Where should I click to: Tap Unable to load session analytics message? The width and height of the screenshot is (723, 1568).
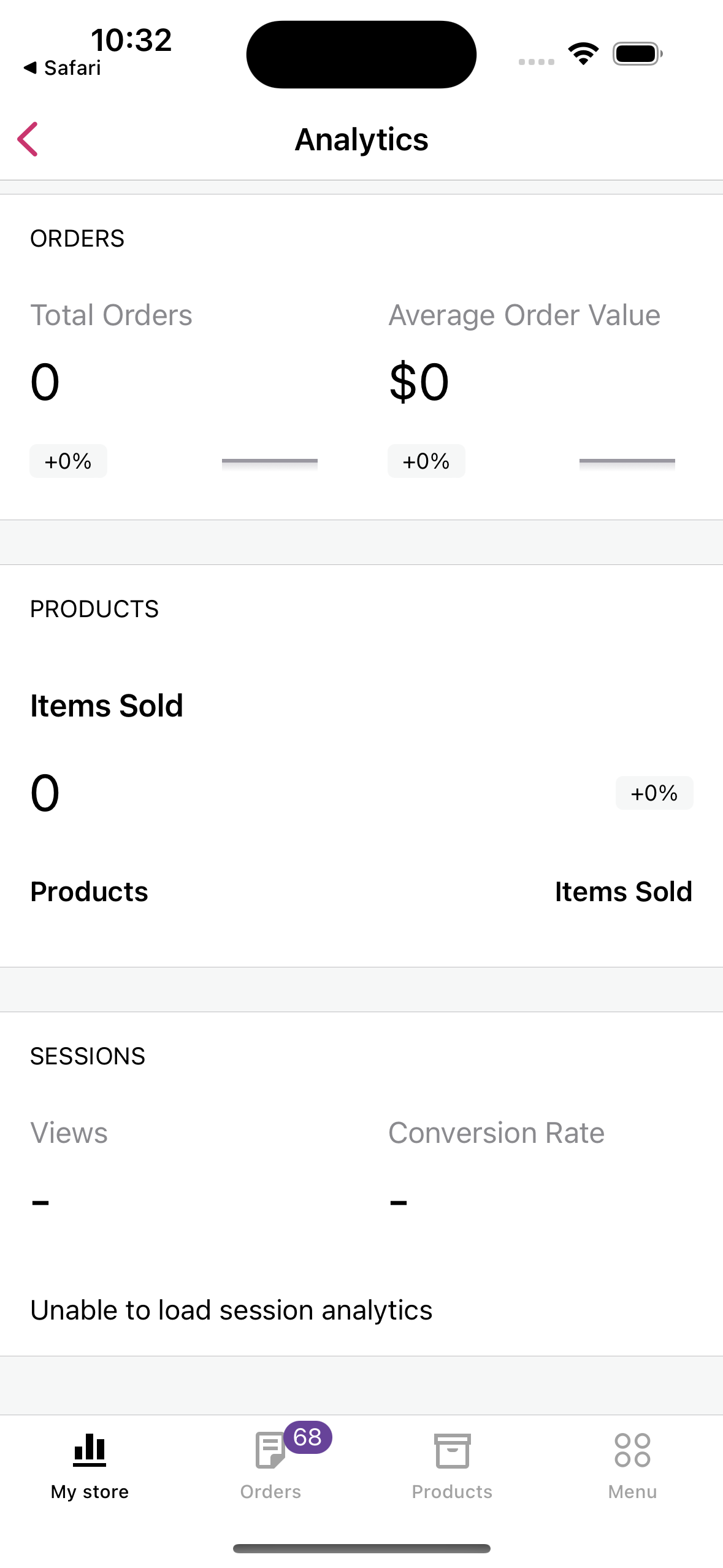[x=231, y=1310]
